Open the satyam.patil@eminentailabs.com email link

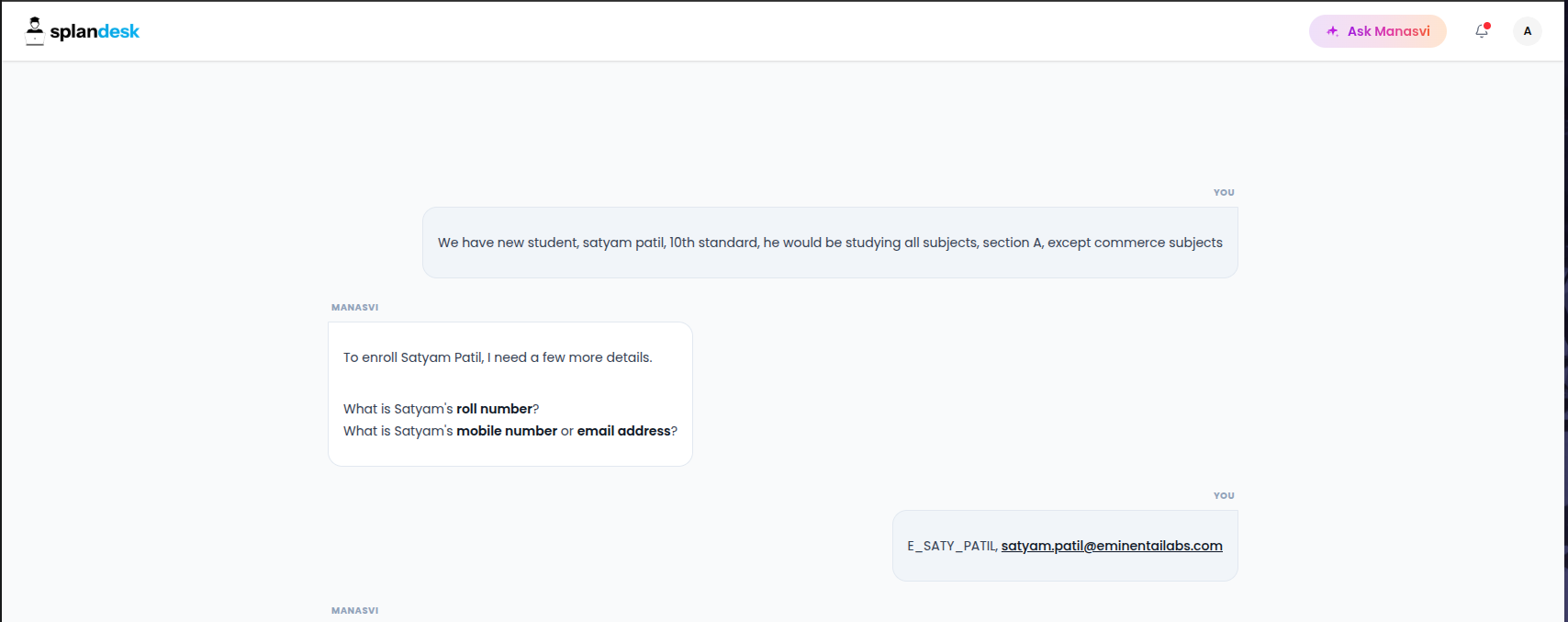tap(1112, 546)
